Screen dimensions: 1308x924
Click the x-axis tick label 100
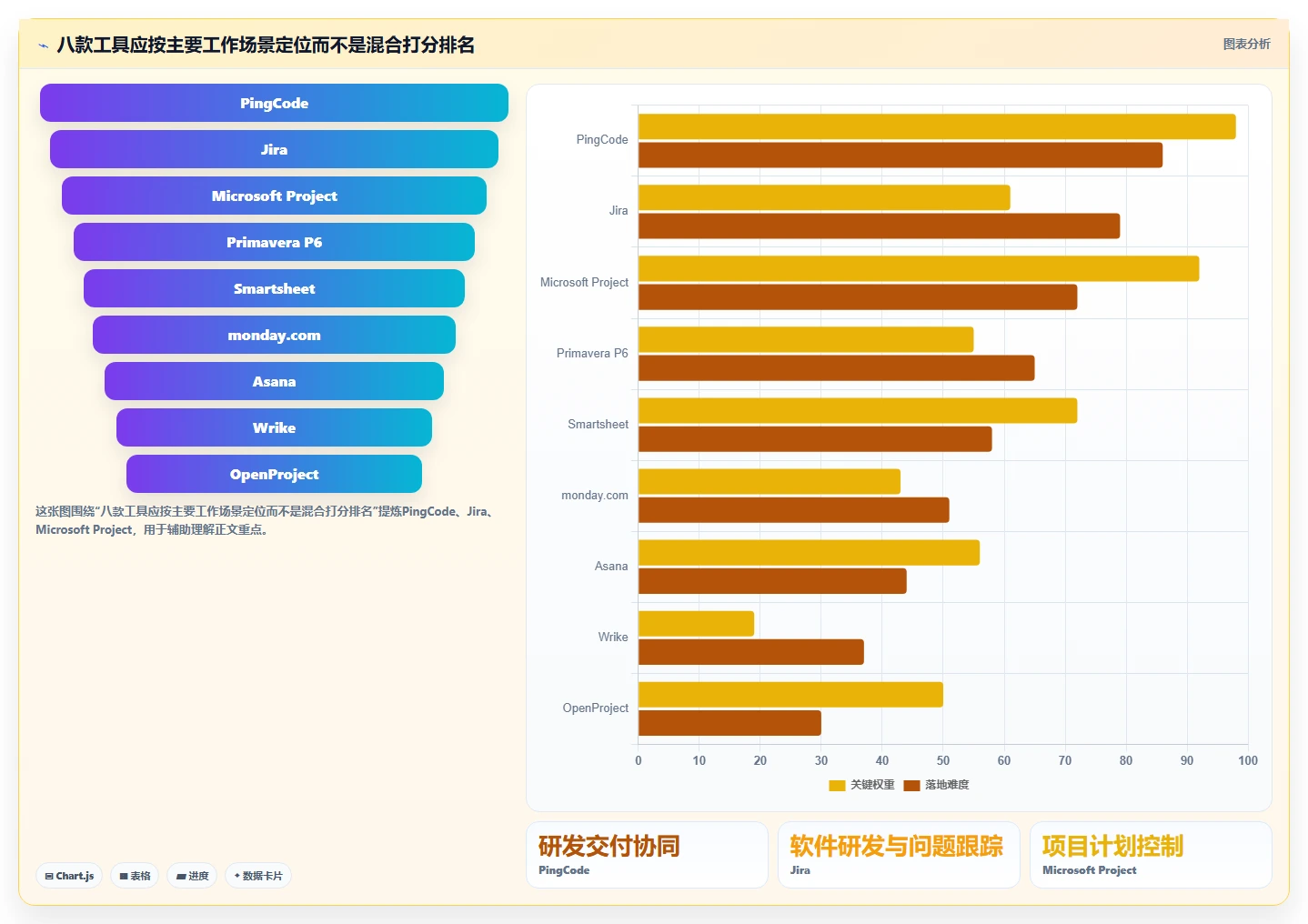(x=1248, y=760)
